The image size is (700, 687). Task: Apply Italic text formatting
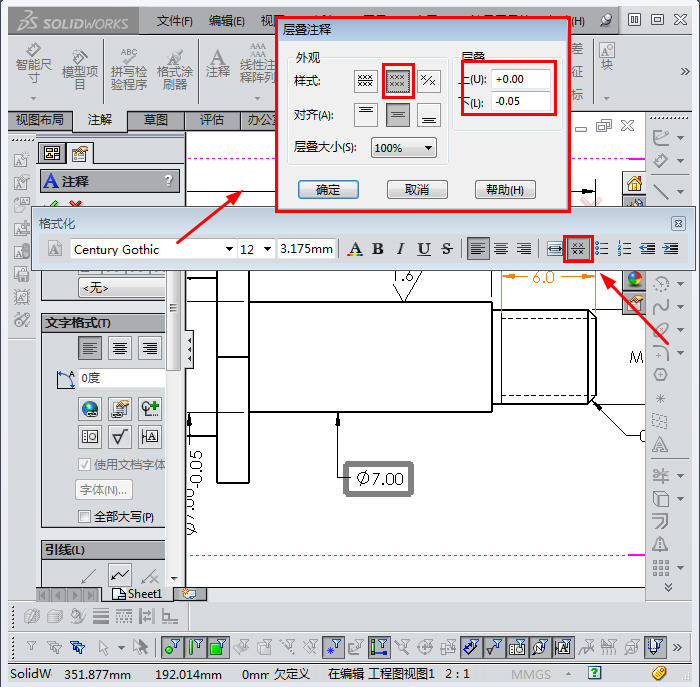(401, 249)
